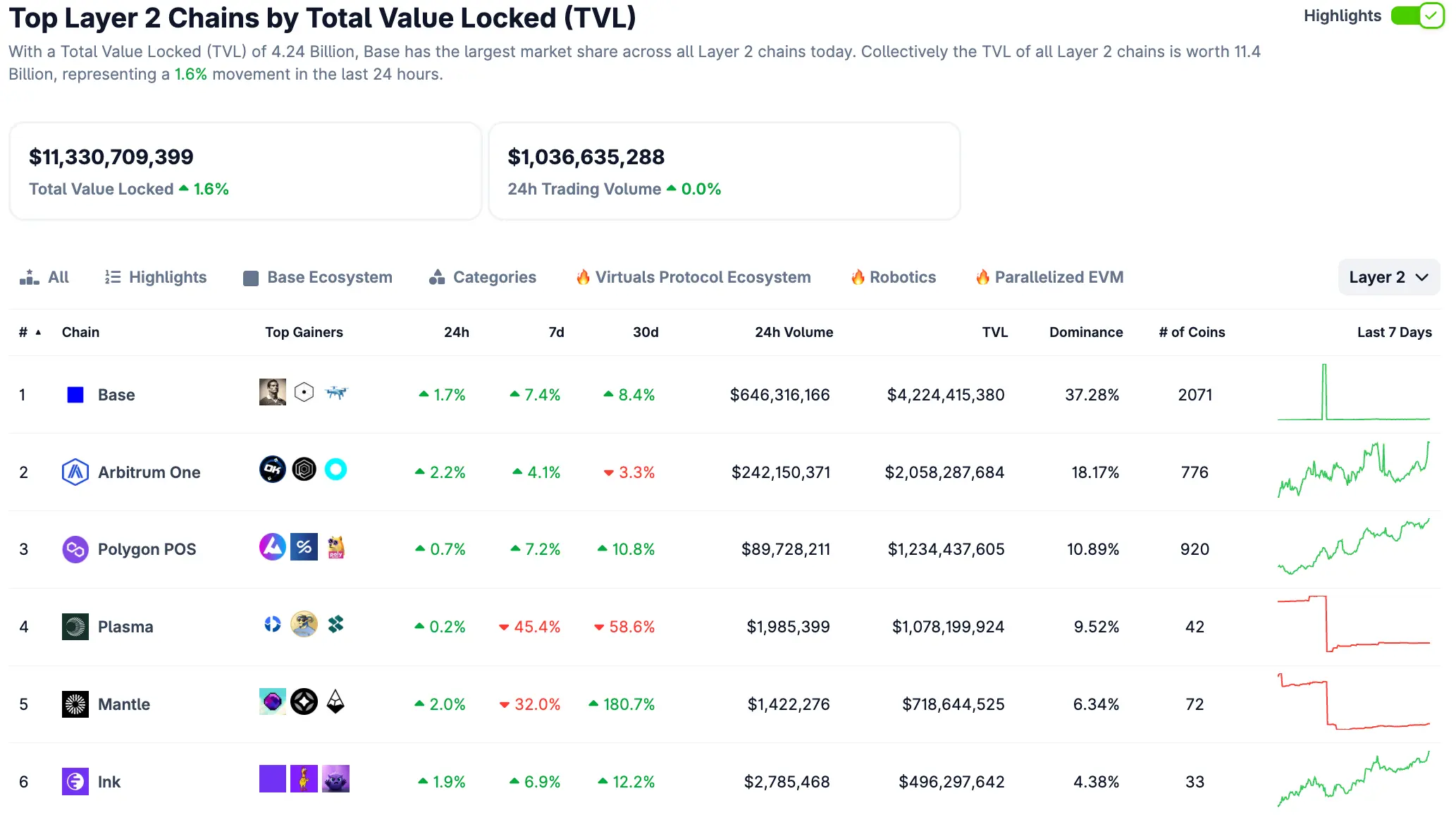
Task: Switch to the All tab
Action: tap(44, 278)
